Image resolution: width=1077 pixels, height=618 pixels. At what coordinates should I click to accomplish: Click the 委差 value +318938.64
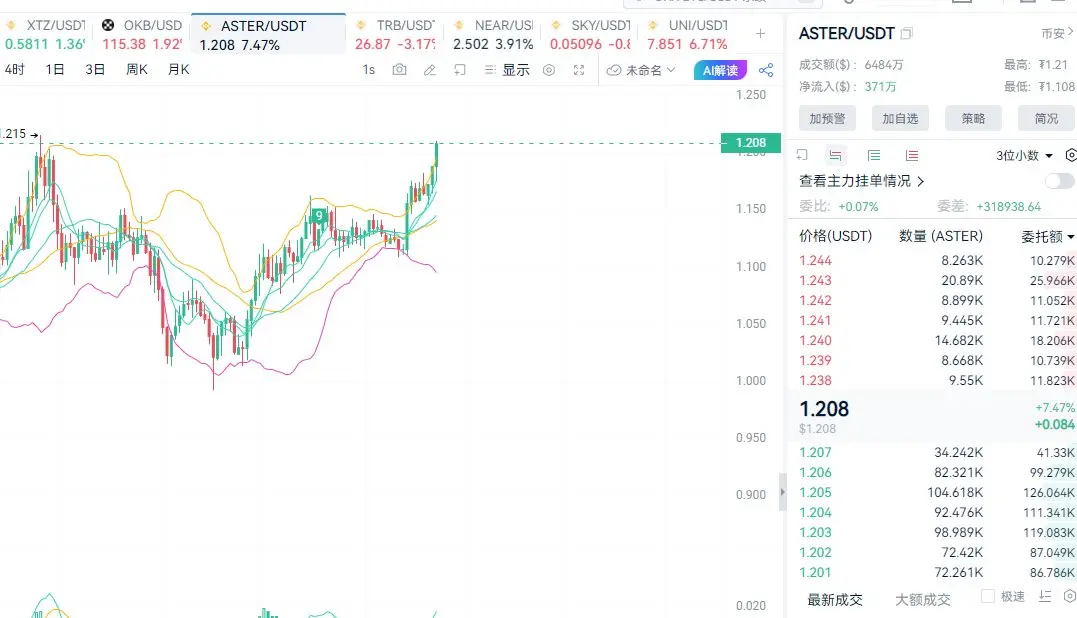coord(1008,207)
